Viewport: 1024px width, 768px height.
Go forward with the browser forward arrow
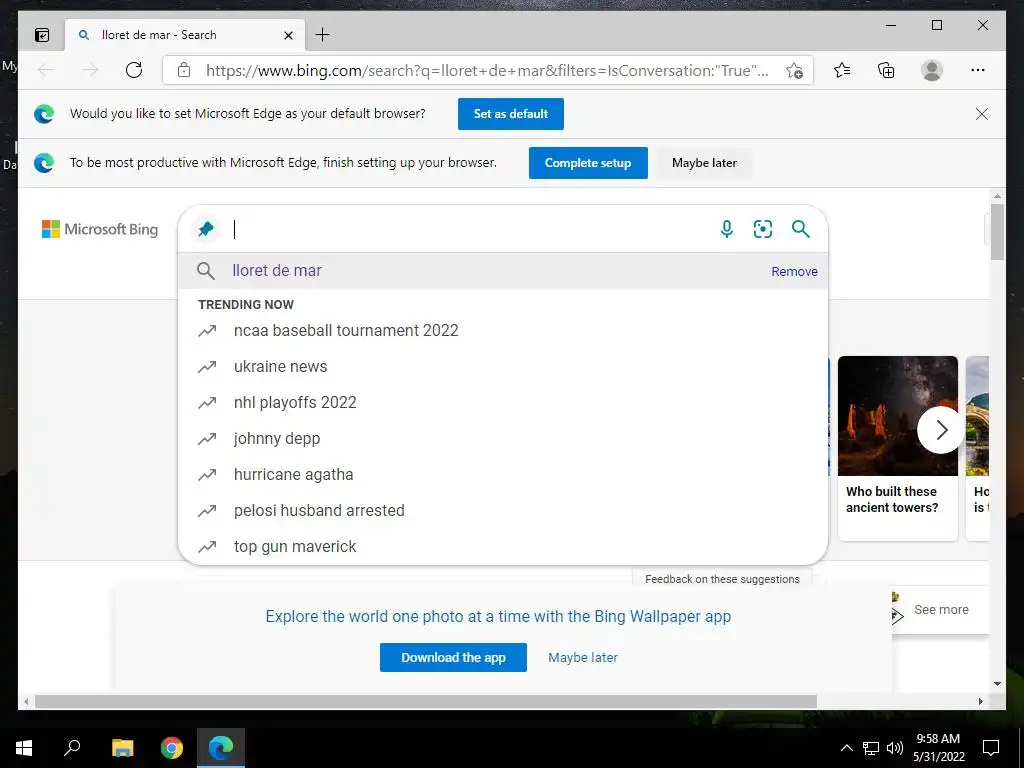[x=90, y=70]
